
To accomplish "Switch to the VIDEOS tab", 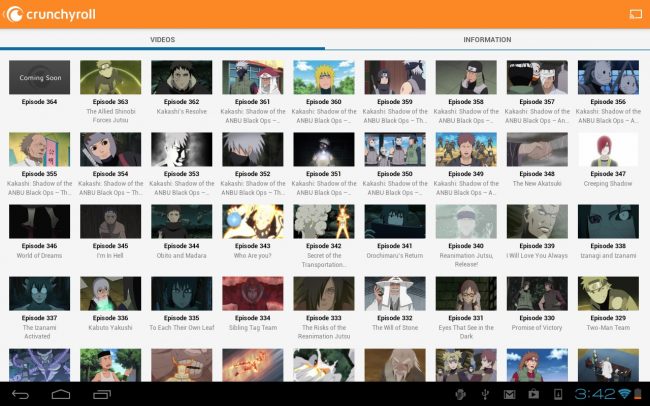I will coord(162,40).
